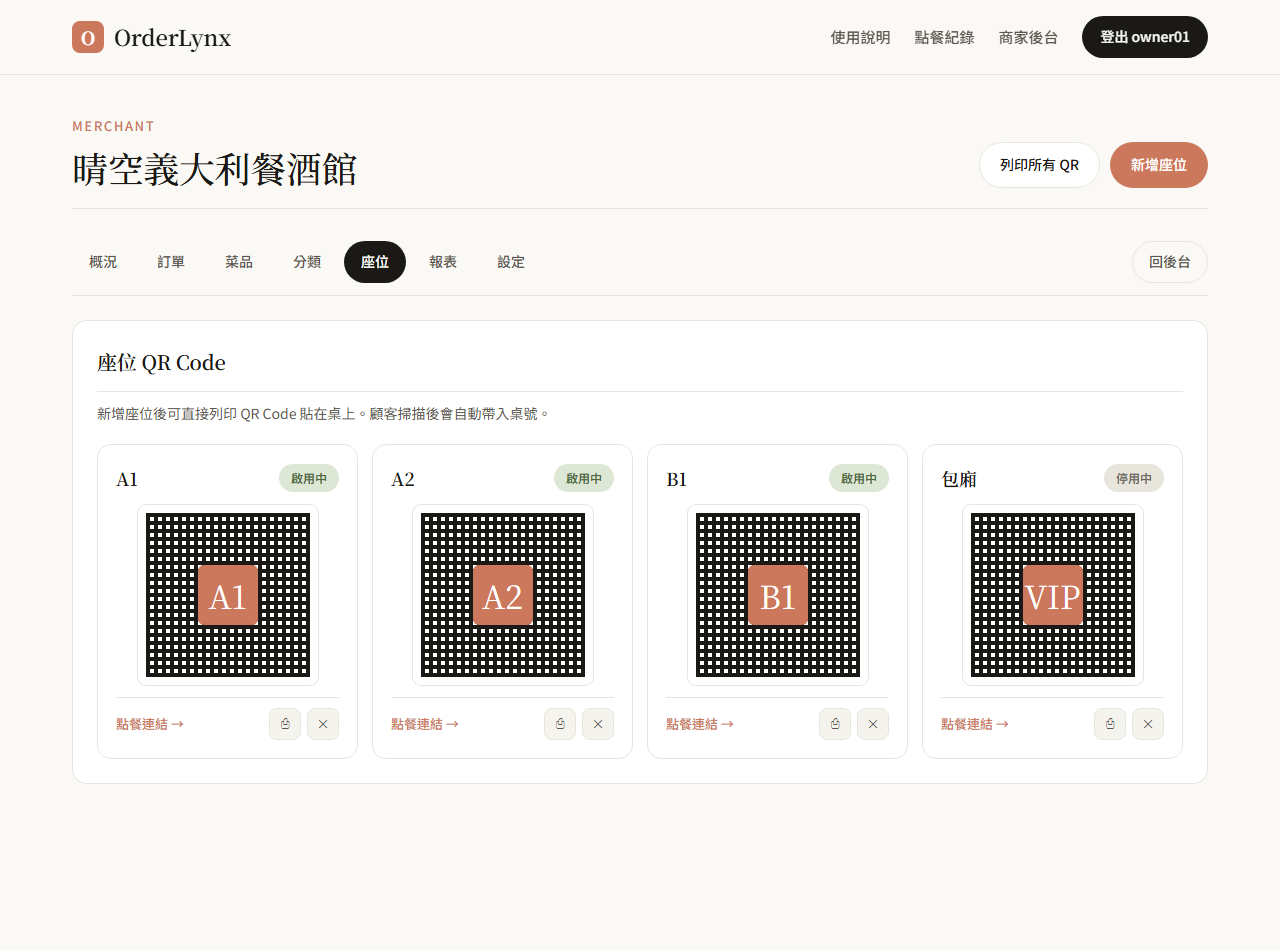Click the print icon on the A1 card

[285, 724]
